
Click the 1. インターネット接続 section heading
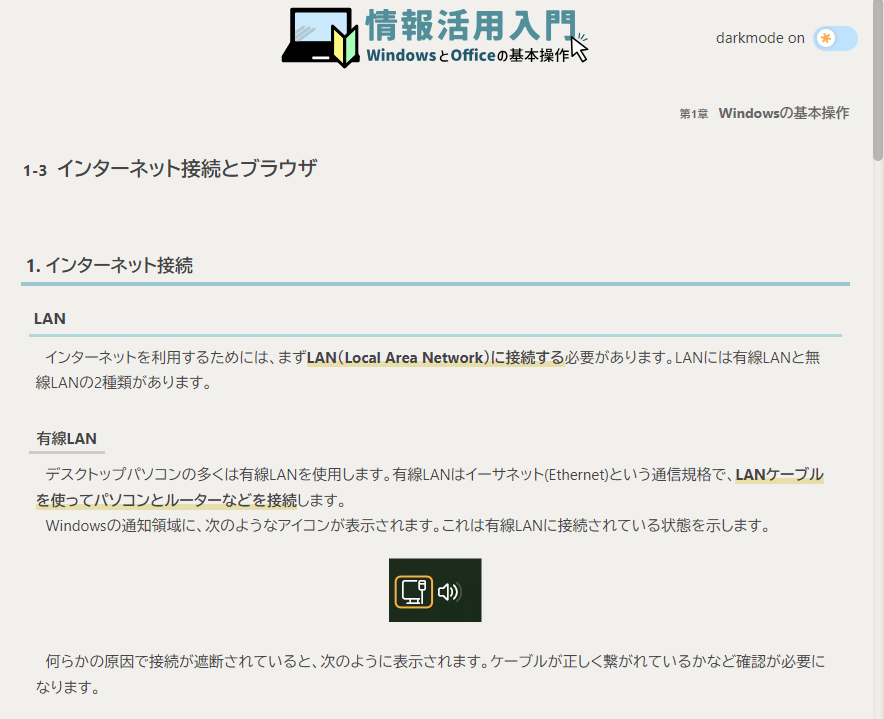point(109,265)
